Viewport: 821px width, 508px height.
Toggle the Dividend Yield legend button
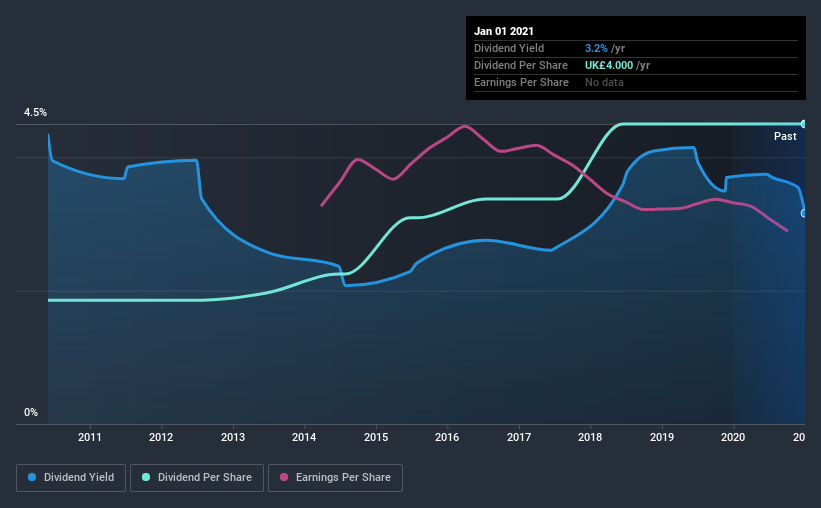71,478
